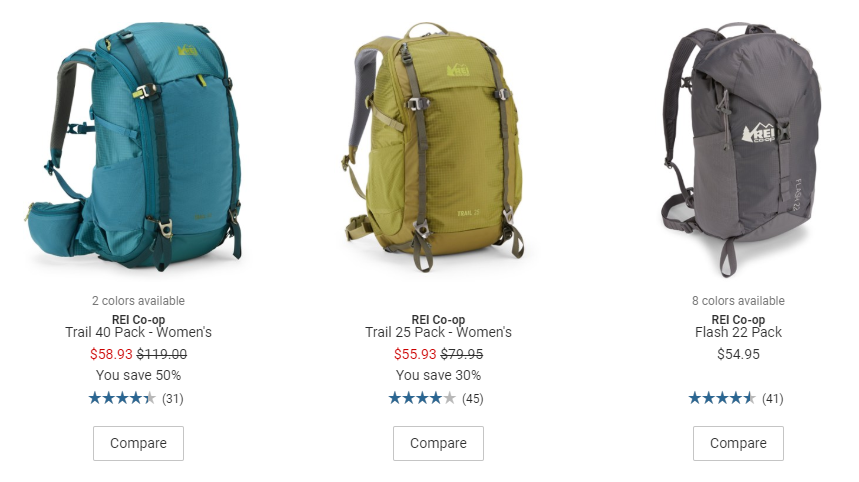Open the 41 reviews count

772,399
